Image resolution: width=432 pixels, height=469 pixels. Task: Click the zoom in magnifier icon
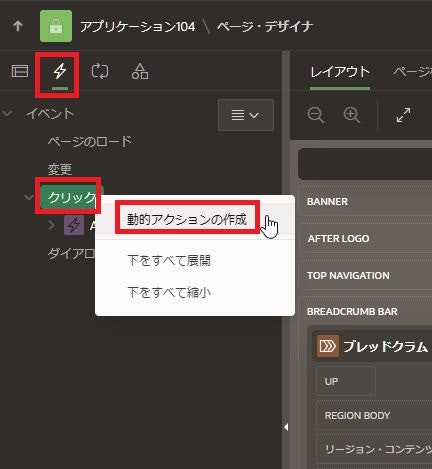(351, 115)
